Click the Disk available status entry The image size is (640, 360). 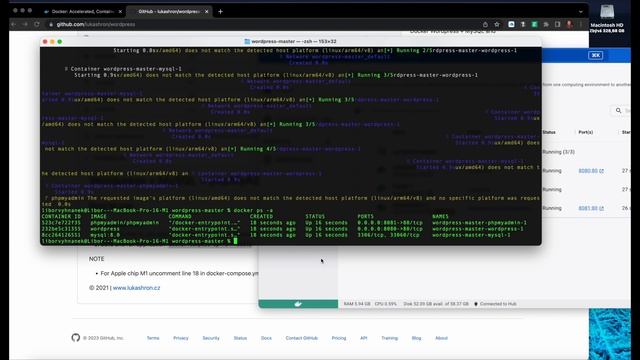click(x=436, y=304)
